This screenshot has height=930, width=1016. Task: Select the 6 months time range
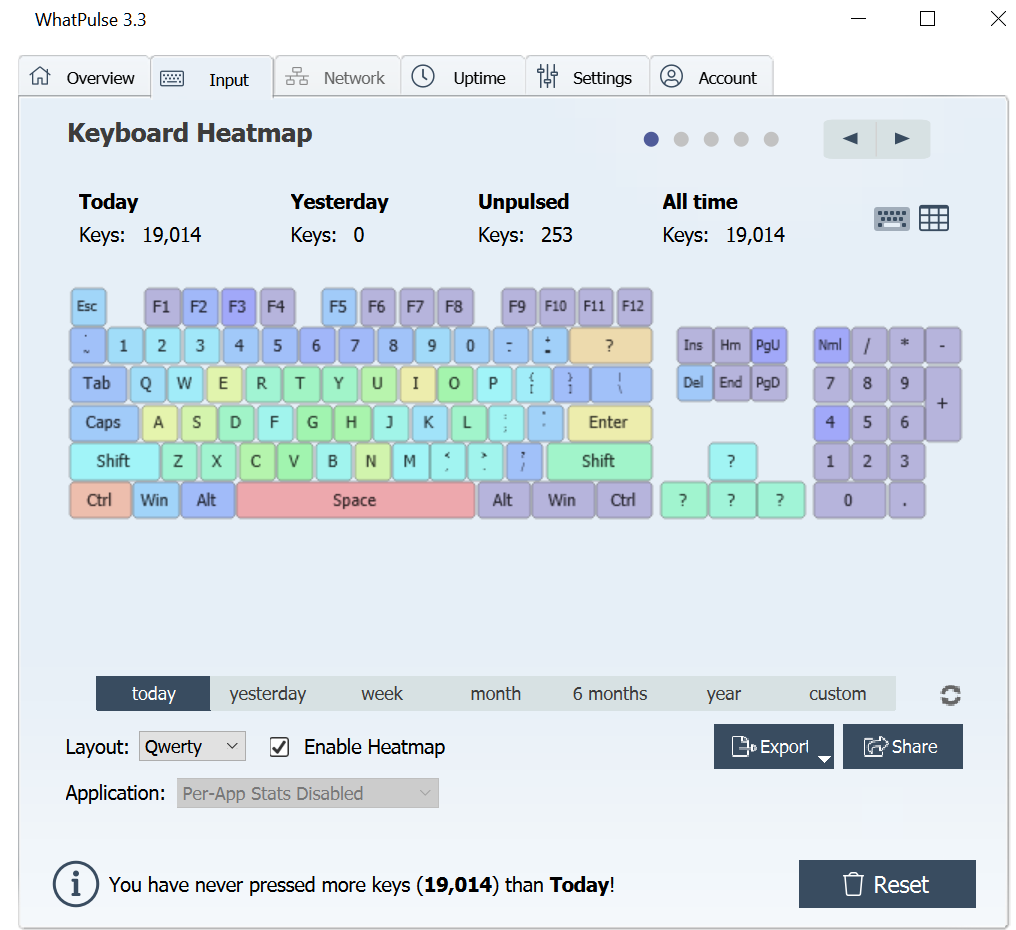point(610,693)
